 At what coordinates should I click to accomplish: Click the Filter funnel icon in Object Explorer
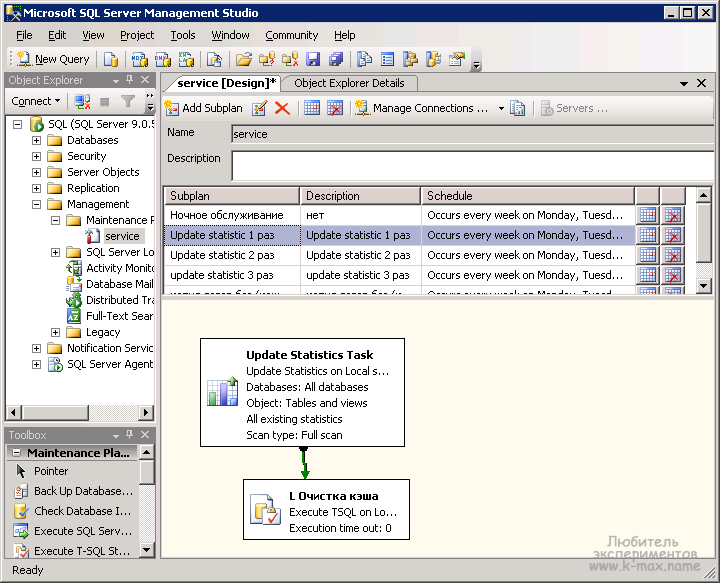point(128,101)
